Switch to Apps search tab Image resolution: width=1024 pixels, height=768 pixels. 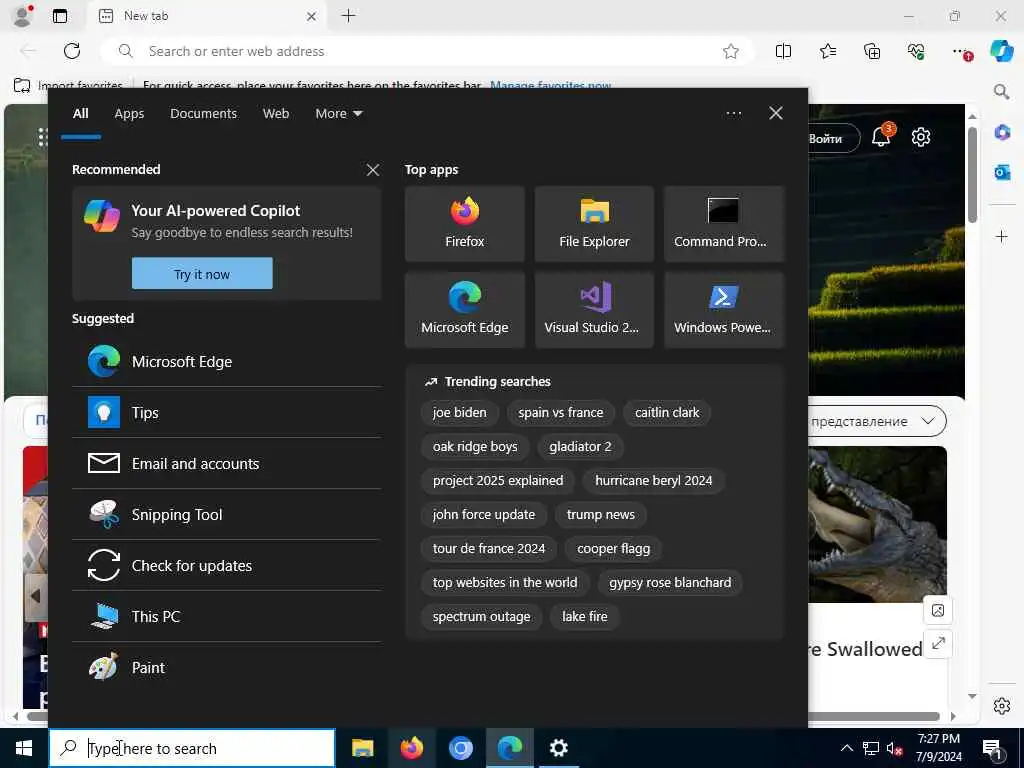[x=129, y=114]
